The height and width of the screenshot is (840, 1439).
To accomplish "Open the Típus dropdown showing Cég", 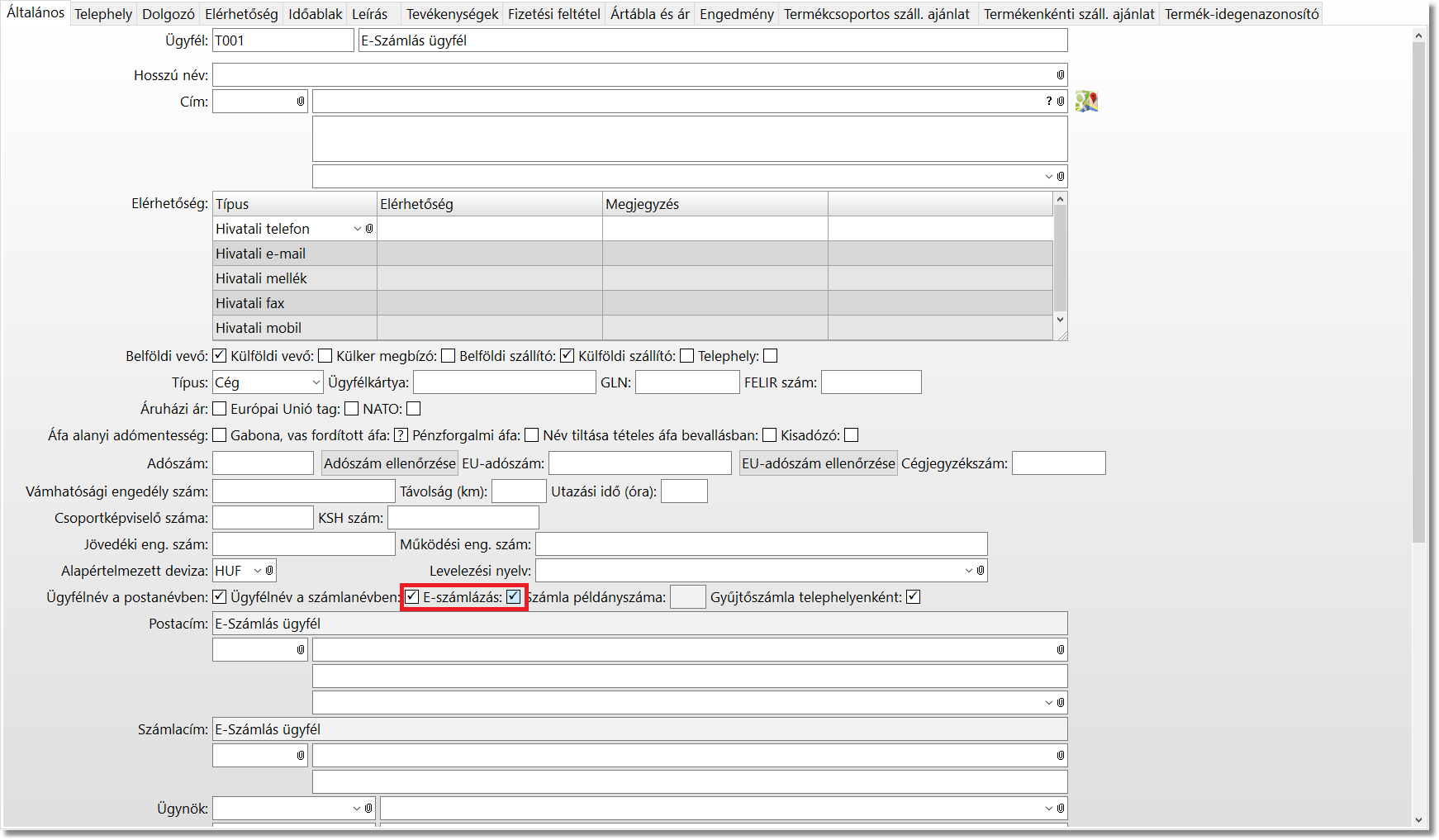I will pos(316,382).
